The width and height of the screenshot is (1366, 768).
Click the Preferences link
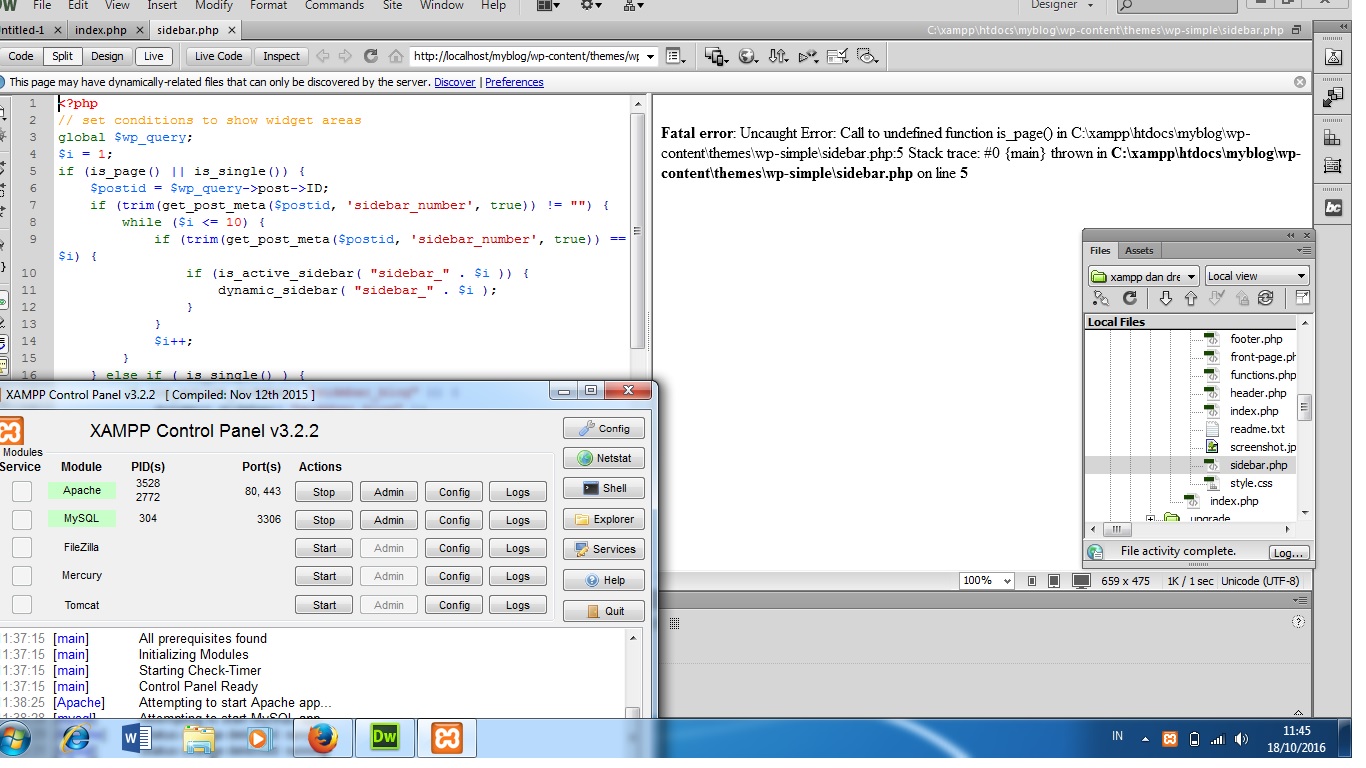[x=514, y=82]
